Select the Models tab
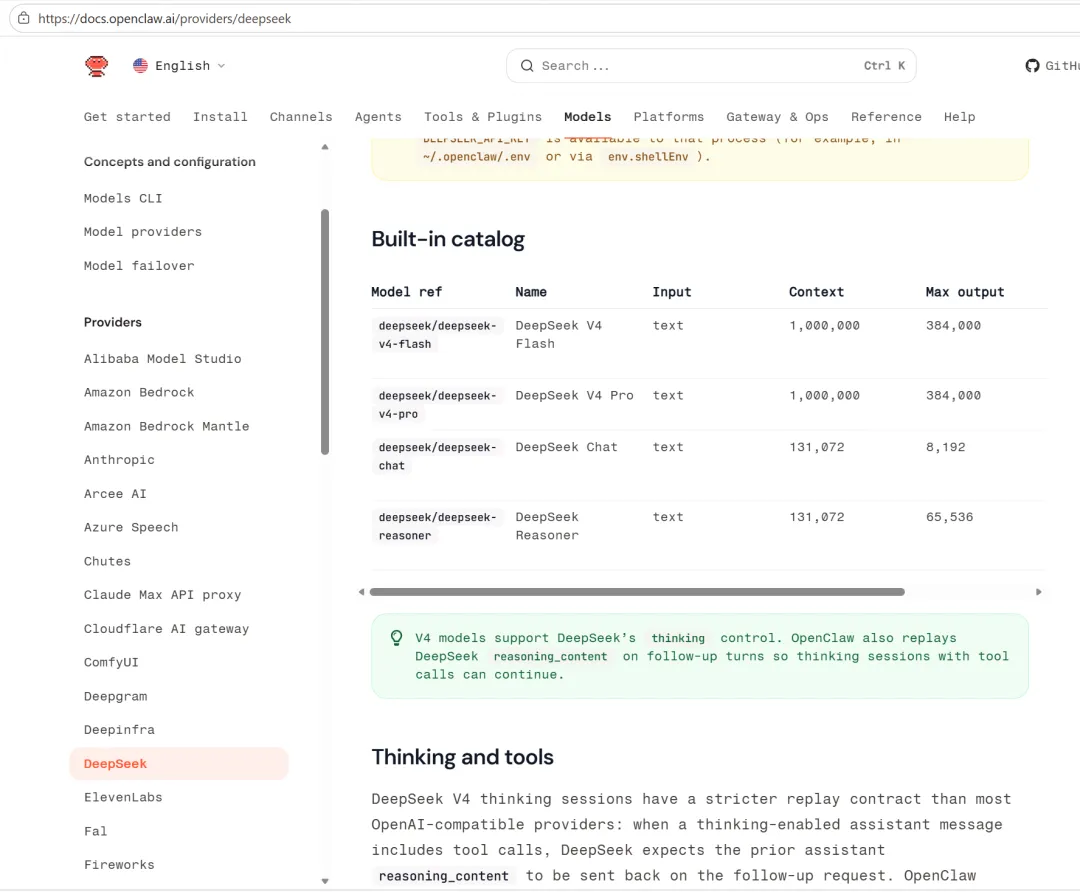The width and height of the screenshot is (1080, 892). (x=588, y=116)
